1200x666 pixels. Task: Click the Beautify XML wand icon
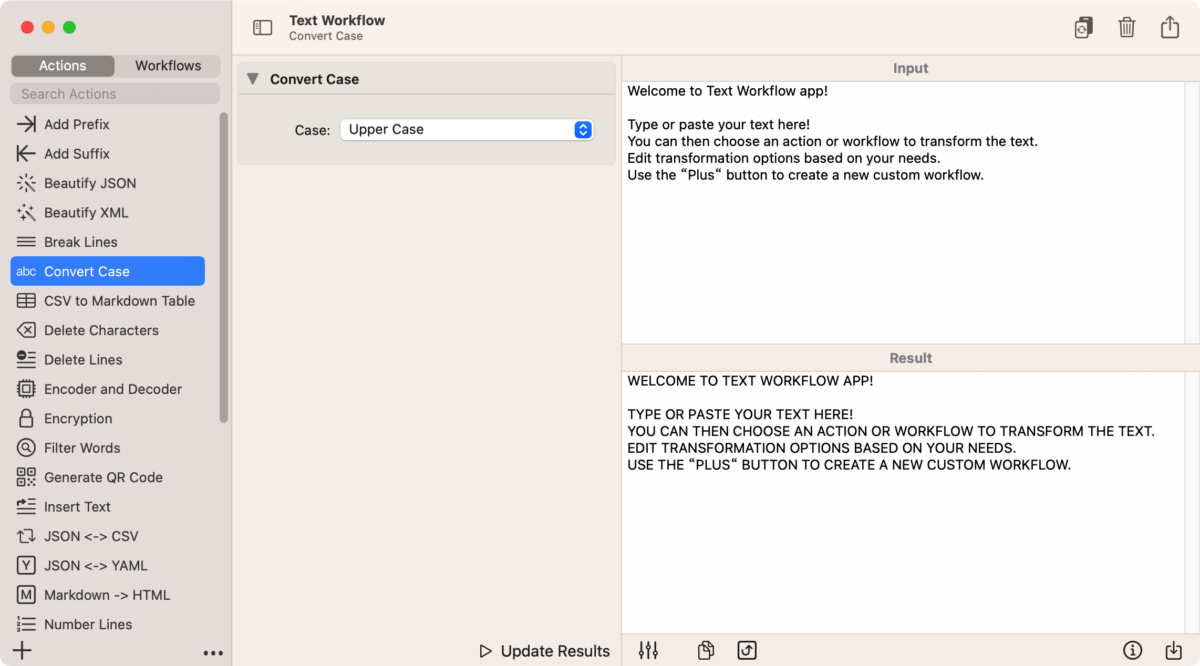pyautogui.click(x=26, y=212)
